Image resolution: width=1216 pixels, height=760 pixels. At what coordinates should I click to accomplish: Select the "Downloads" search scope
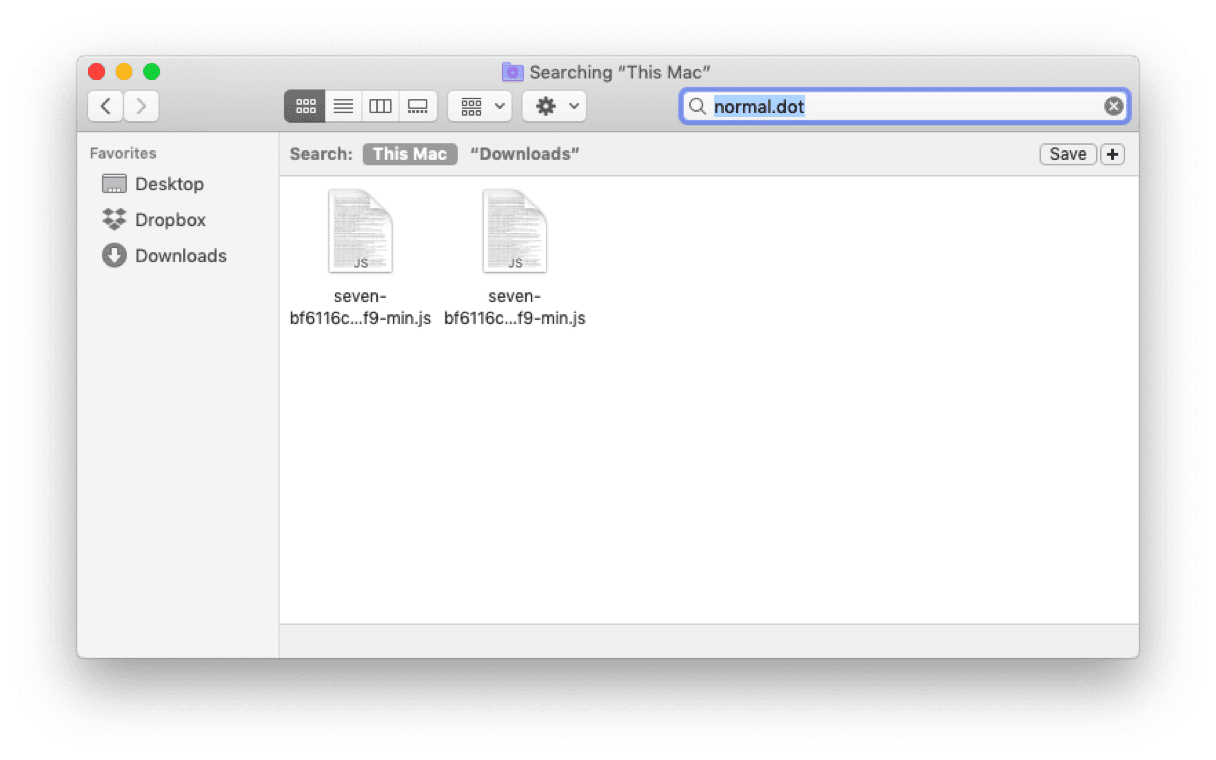pyautogui.click(x=525, y=154)
